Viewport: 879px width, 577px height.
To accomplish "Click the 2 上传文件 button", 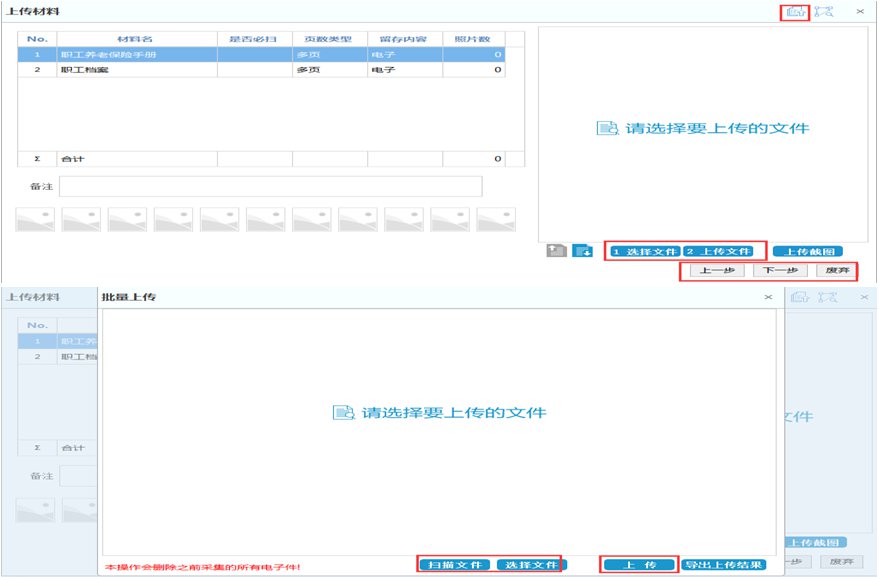I will point(719,251).
